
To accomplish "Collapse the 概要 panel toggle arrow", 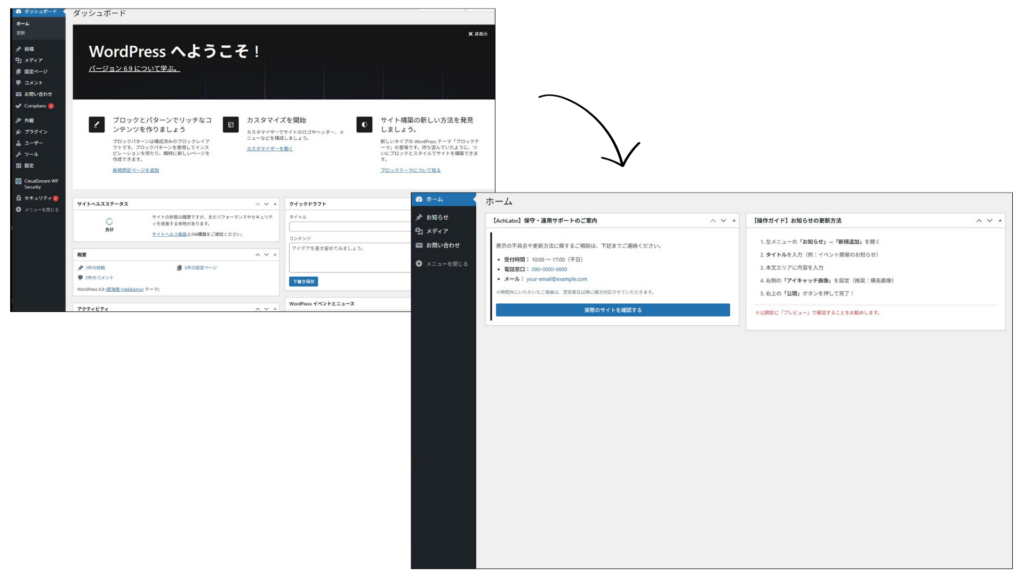I will point(275,255).
